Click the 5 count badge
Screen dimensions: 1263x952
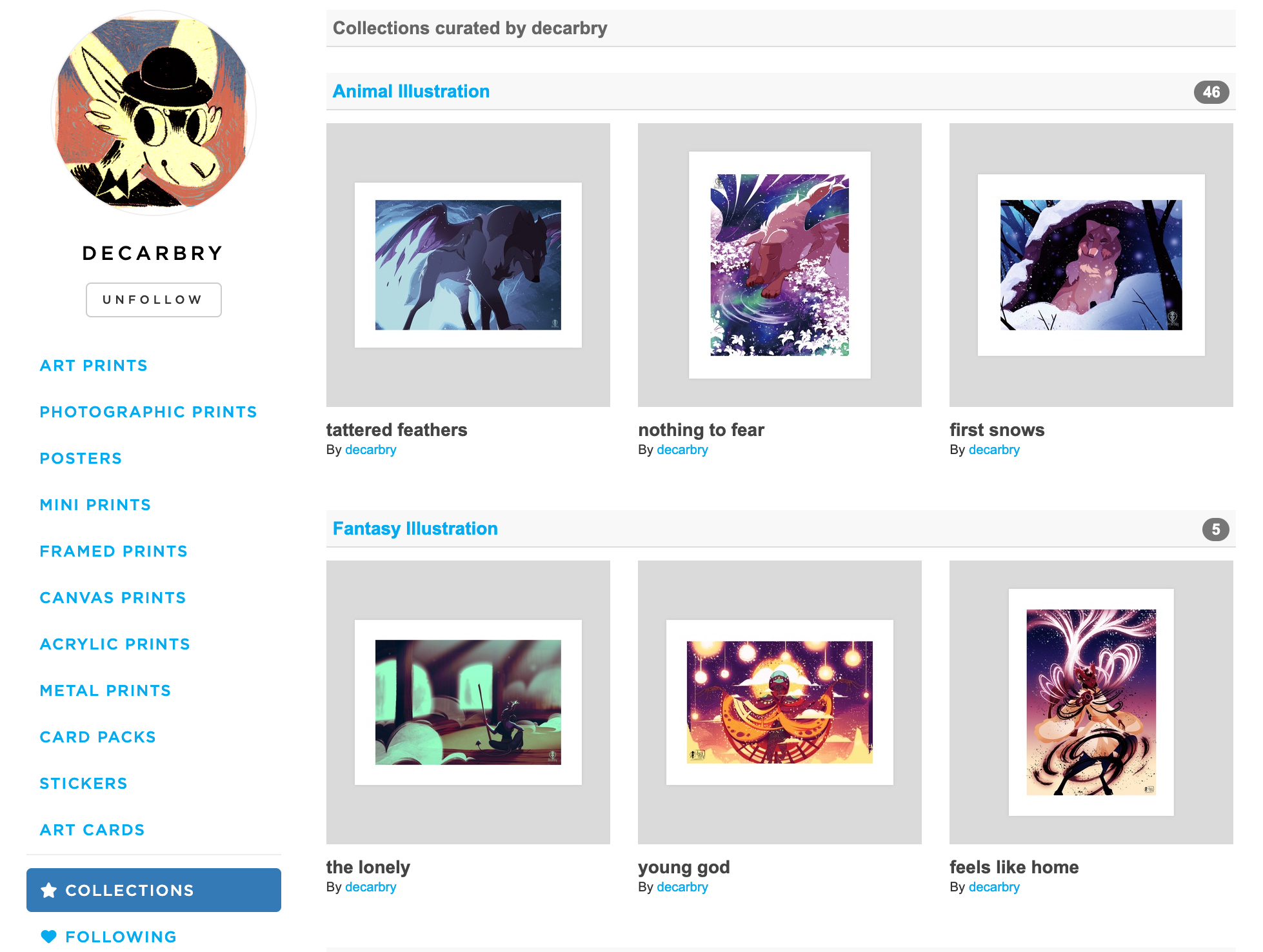coord(1215,530)
